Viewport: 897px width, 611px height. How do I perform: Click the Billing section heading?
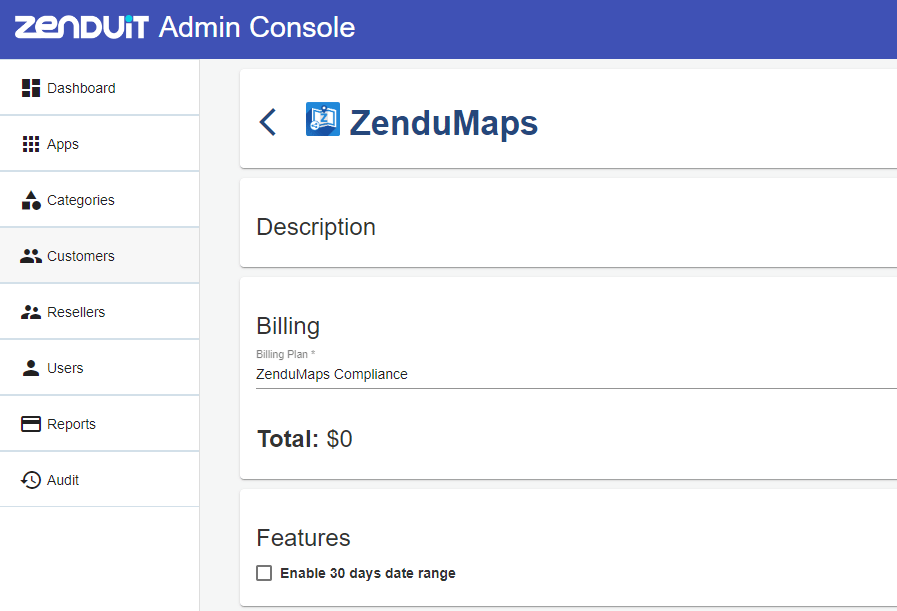288,326
